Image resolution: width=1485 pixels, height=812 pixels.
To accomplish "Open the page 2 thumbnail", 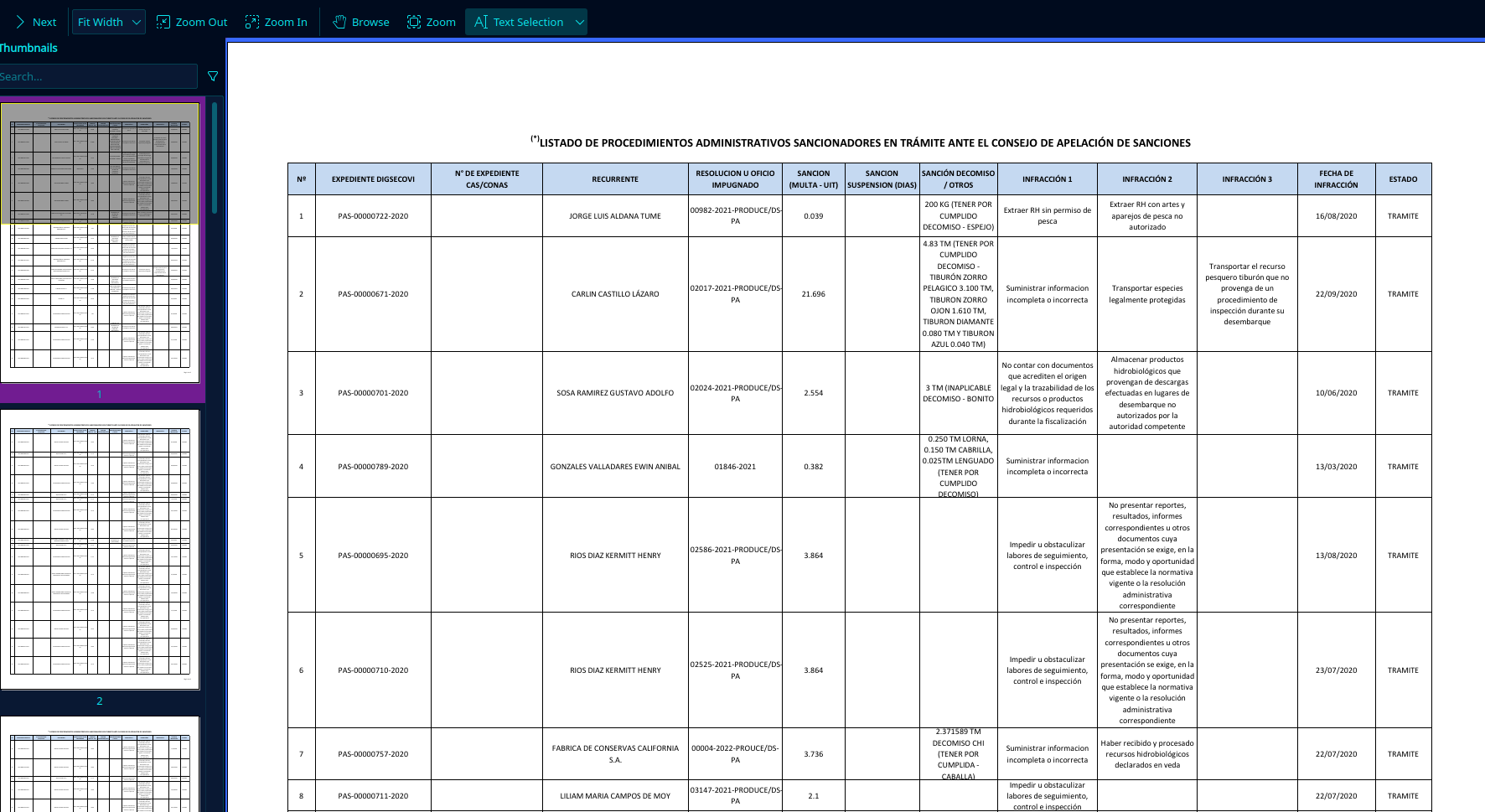I will pyautogui.click(x=100, y=549).
